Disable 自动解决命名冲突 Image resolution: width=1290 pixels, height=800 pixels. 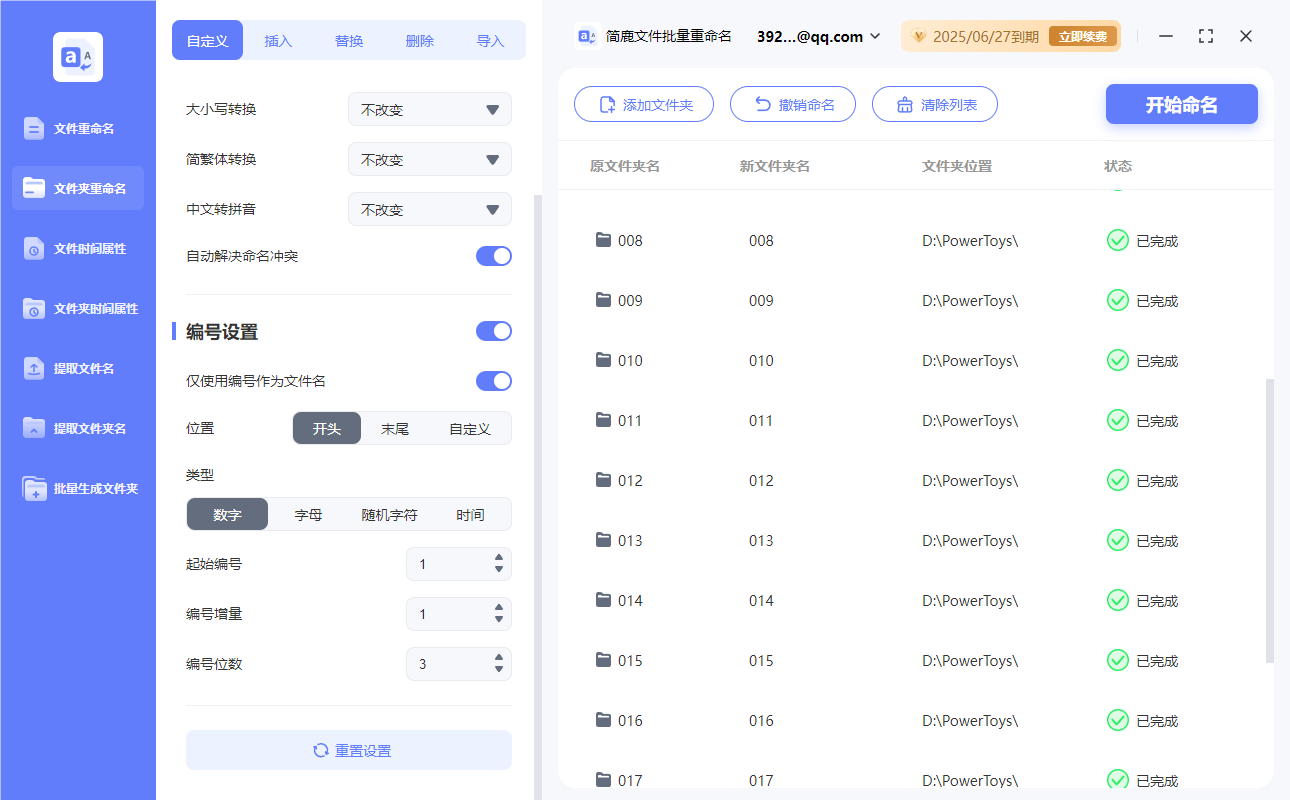coord(493,256)
